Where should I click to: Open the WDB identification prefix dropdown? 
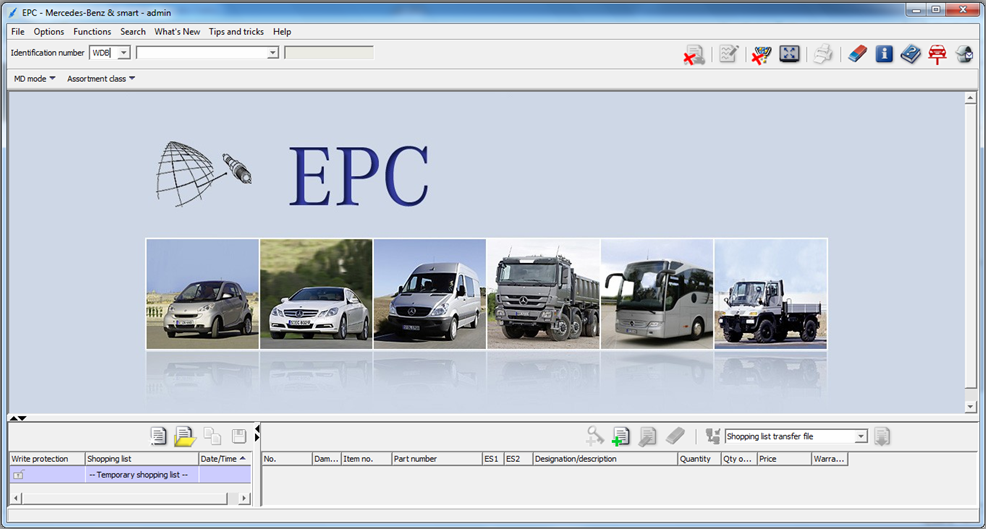124,53
